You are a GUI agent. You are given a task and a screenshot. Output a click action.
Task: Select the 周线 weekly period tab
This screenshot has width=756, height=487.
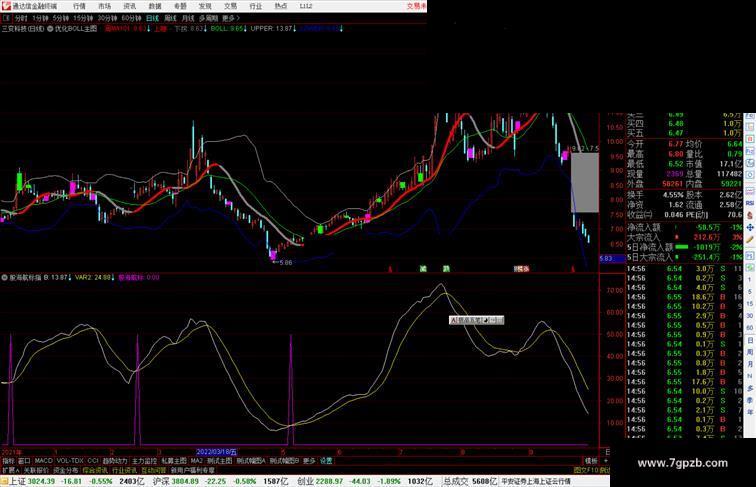coord(170,18)
